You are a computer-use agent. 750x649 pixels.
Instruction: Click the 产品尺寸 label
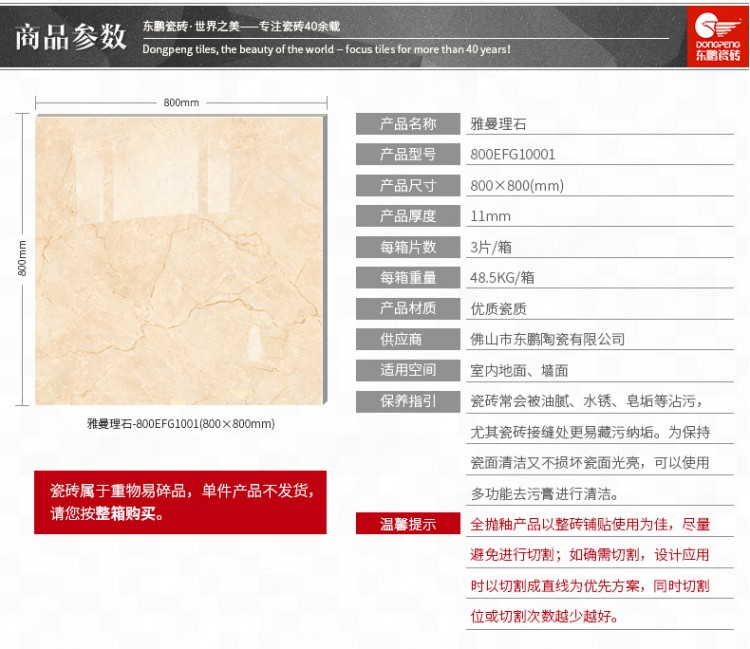click(x=408, y=186)
